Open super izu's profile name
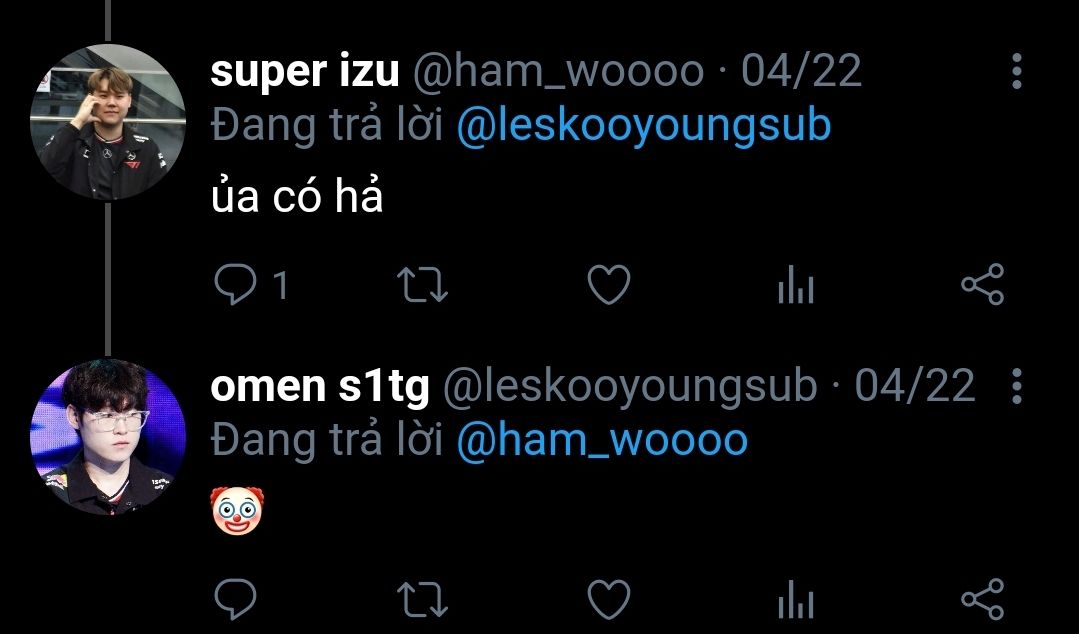The height and width of the screenshot is (634, 1079). [x=305, y=71]
